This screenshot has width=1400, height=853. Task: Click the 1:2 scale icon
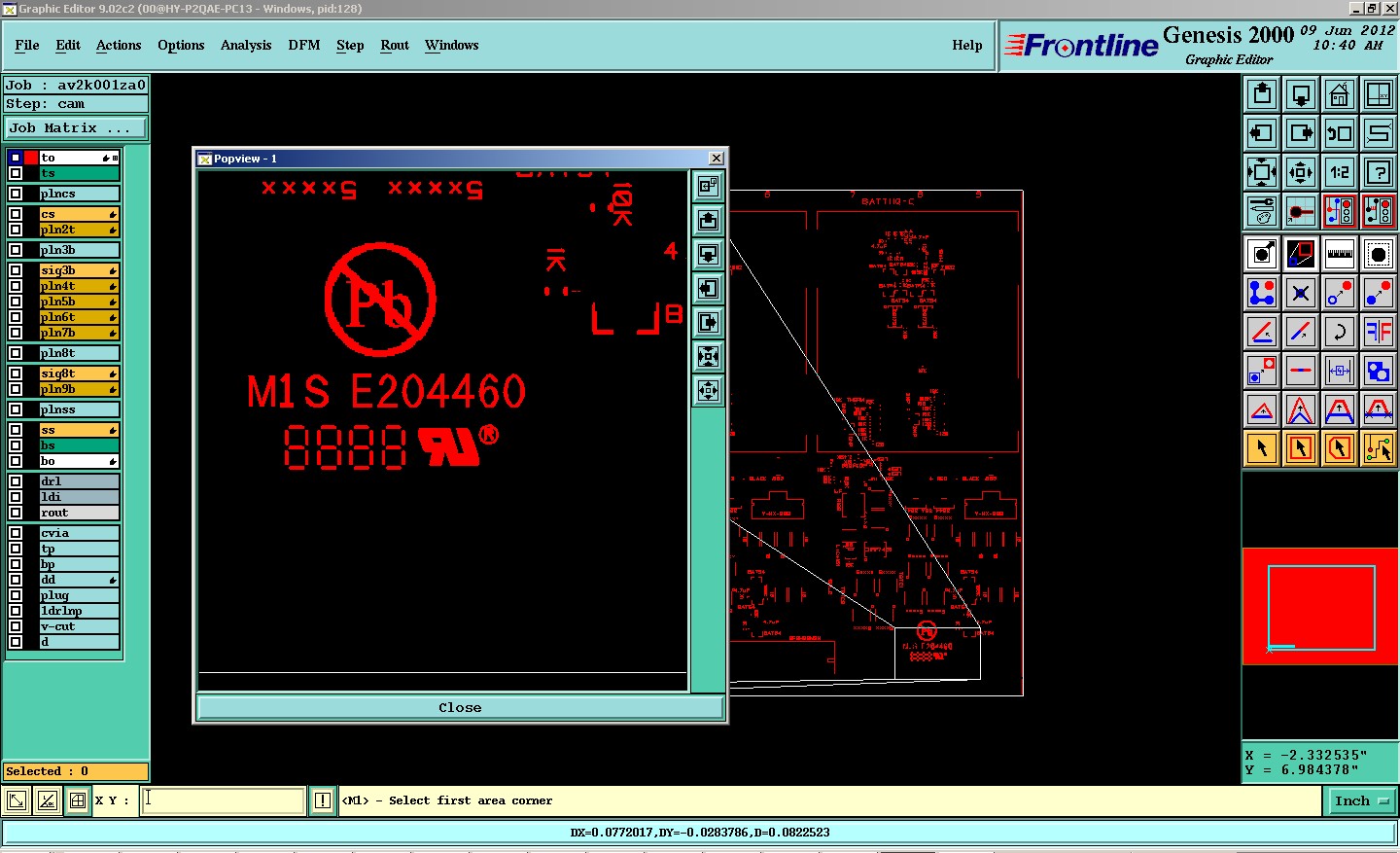point(1340,172)
